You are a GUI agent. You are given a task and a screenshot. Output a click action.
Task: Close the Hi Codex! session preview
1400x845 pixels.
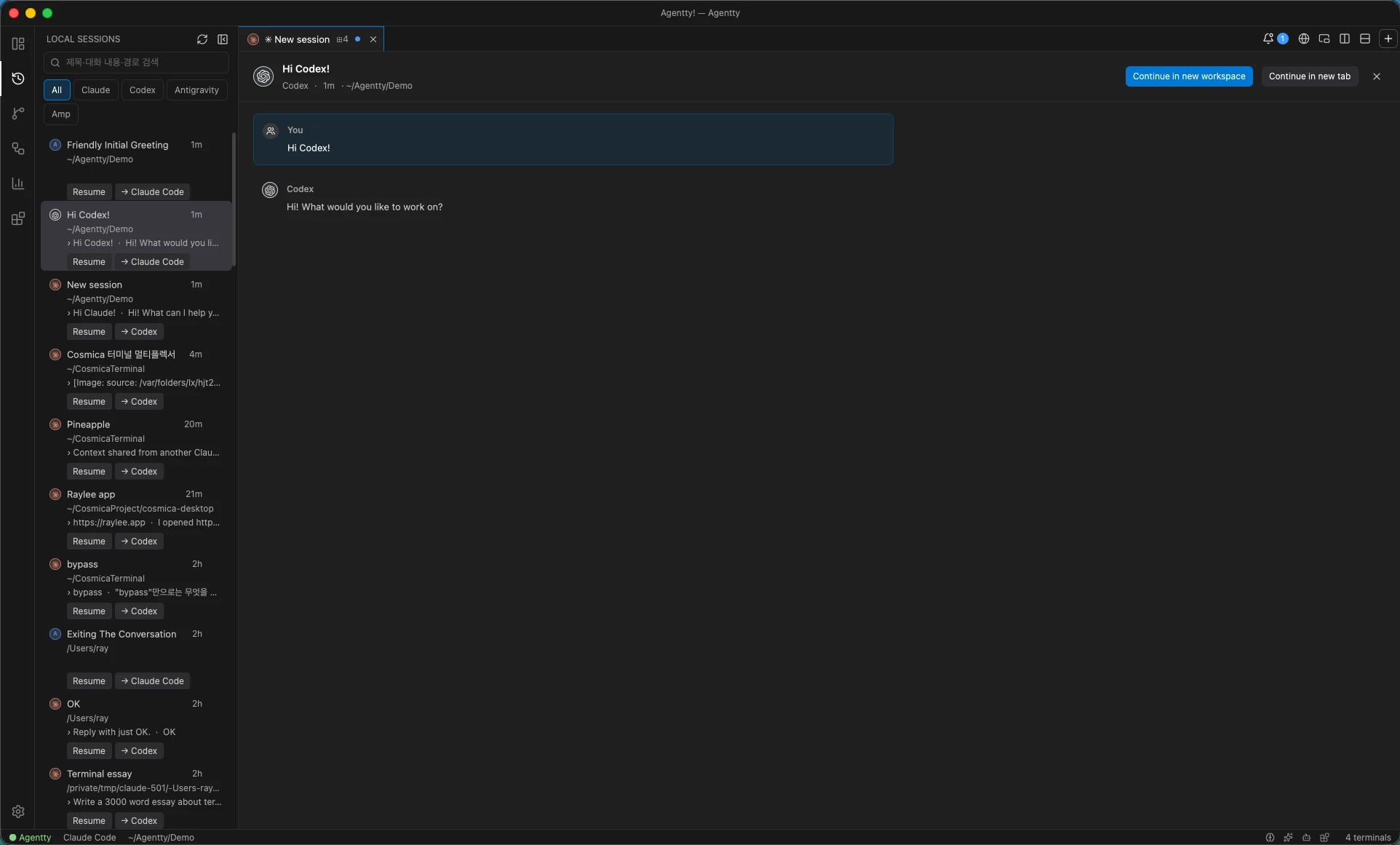coord(1377,76)
